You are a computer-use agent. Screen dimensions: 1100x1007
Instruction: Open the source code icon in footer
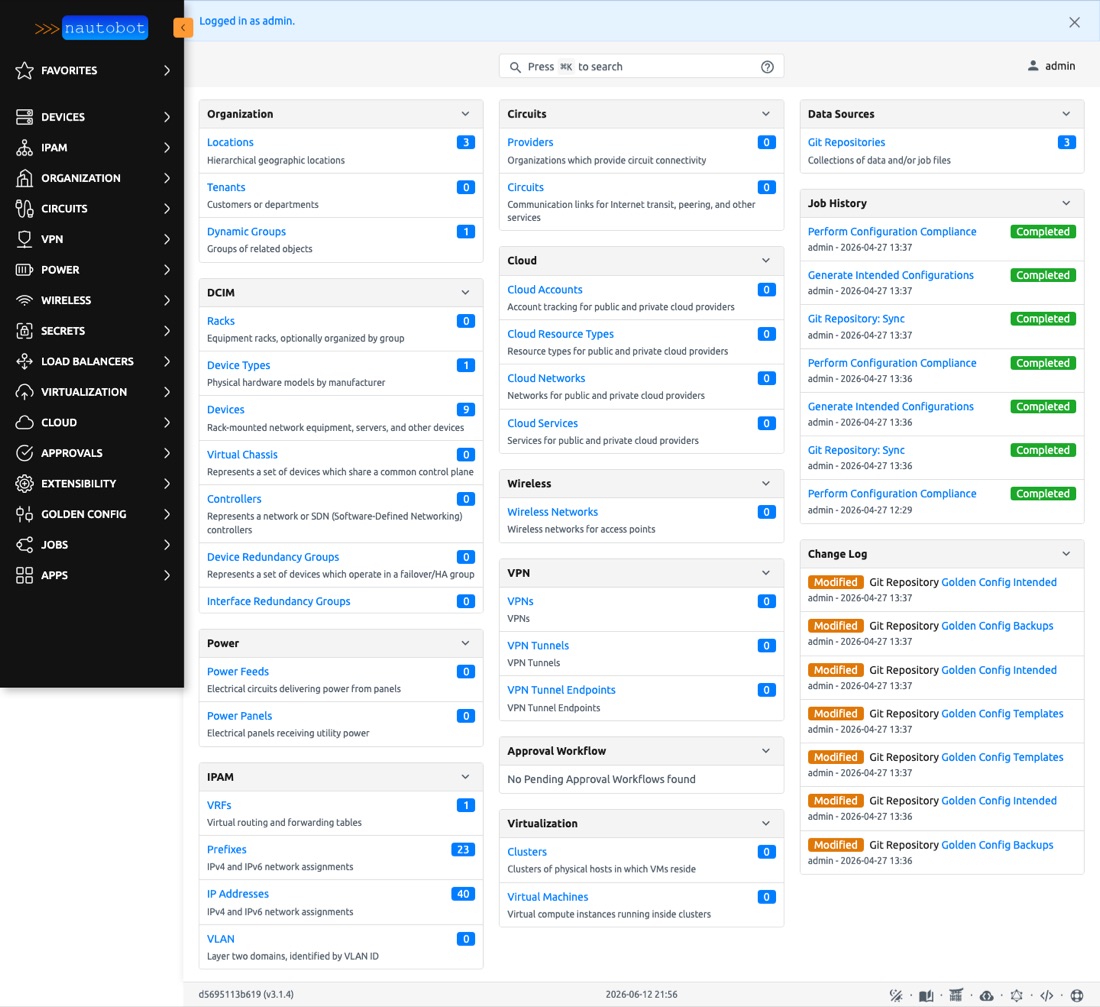coord(1047,995)
